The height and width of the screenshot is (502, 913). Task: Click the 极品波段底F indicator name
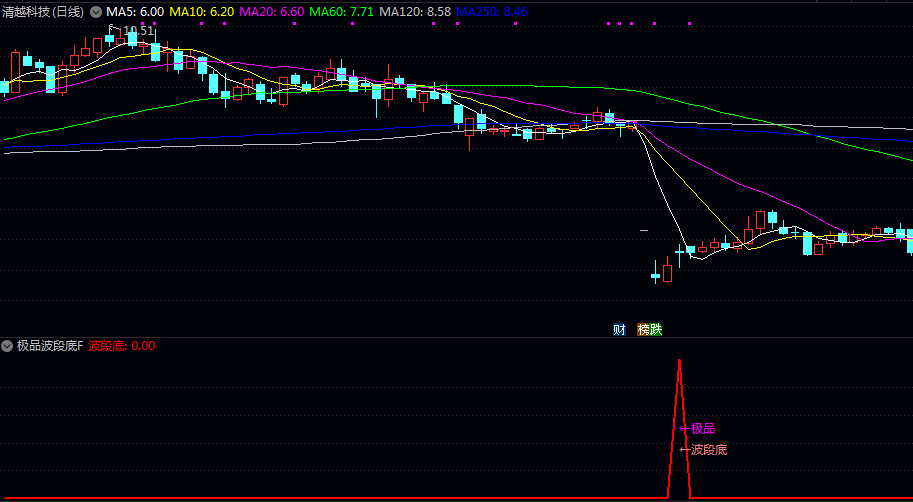50,346
